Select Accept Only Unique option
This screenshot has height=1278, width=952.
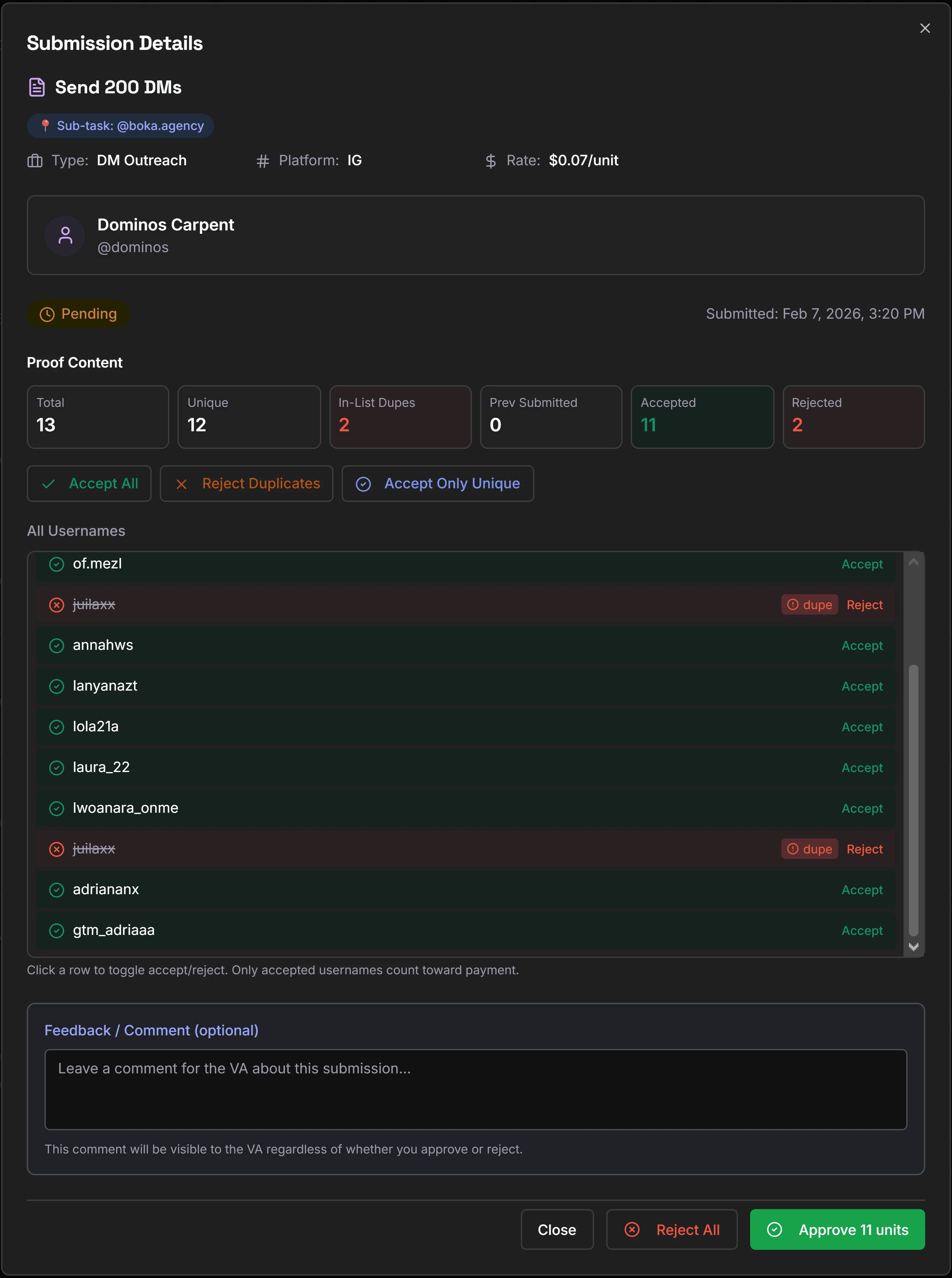pyautogui.click(x=437, y=484)
